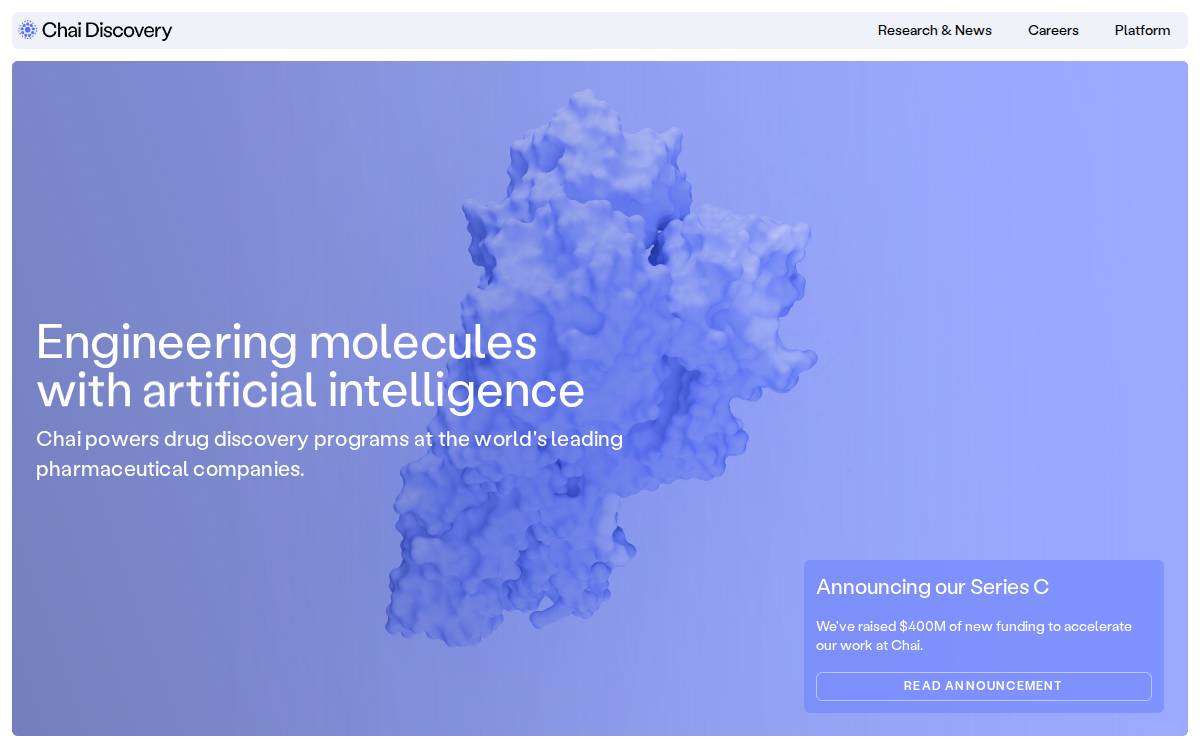Viewport: 1200px width, 750px height.
Task: Go to the Careers page
Action: 1053,30
